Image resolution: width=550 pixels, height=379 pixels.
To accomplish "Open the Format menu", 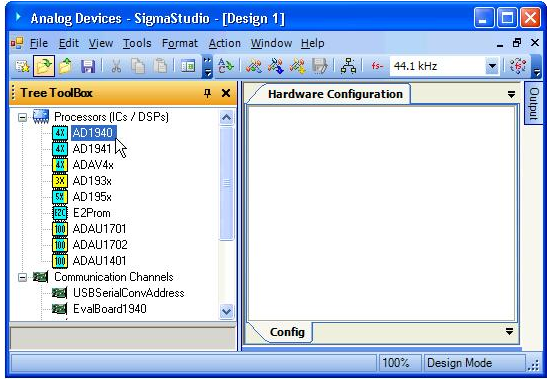I will tap(180, 43).
